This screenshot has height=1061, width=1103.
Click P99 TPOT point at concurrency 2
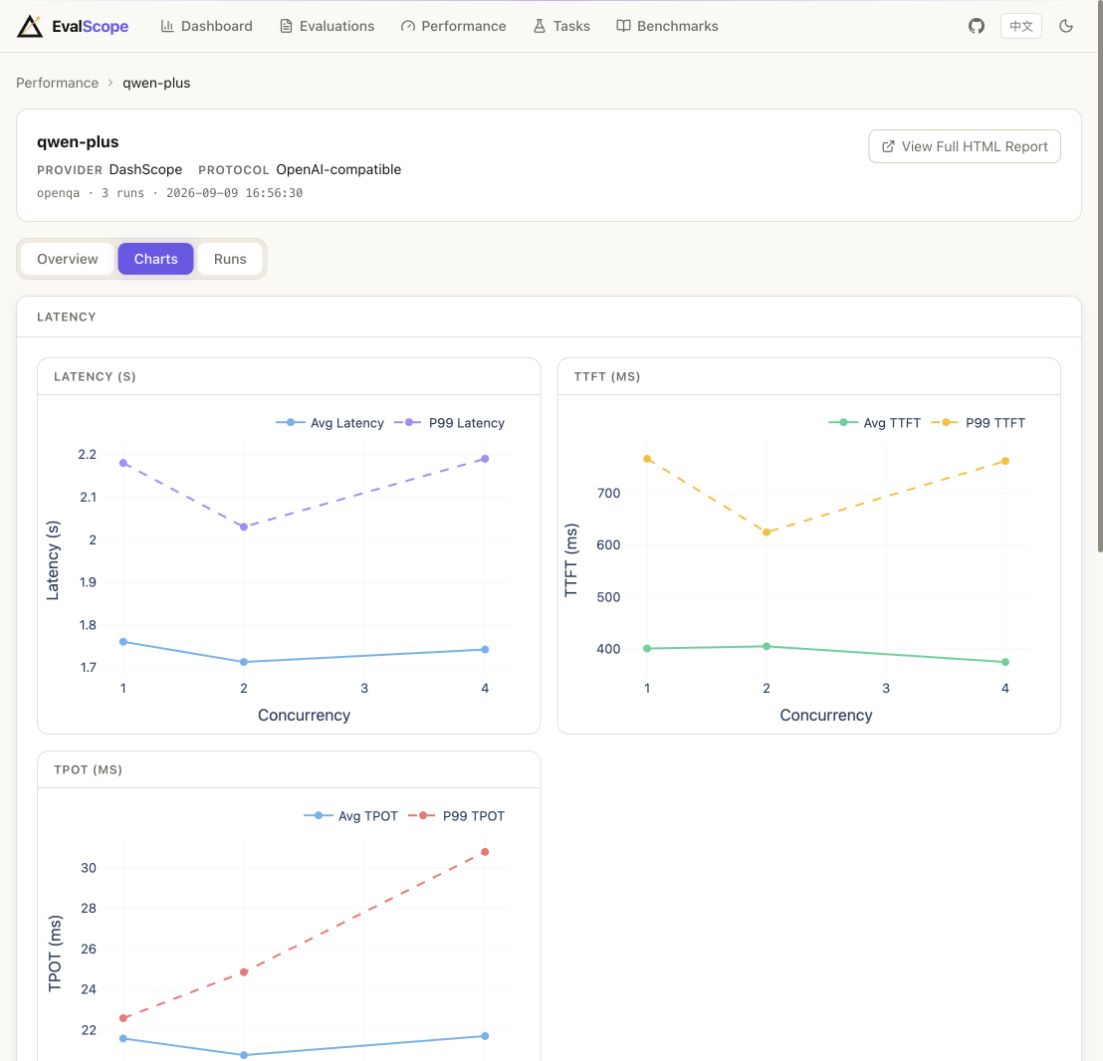(x=244, y=972)
